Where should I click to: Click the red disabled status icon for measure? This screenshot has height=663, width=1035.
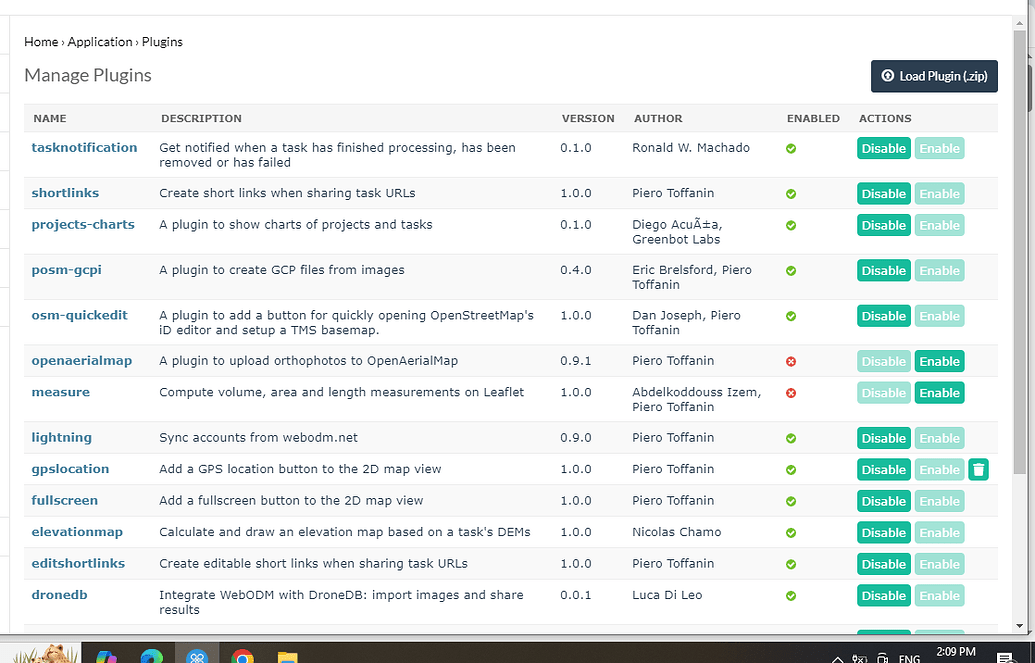pos(791,393)
